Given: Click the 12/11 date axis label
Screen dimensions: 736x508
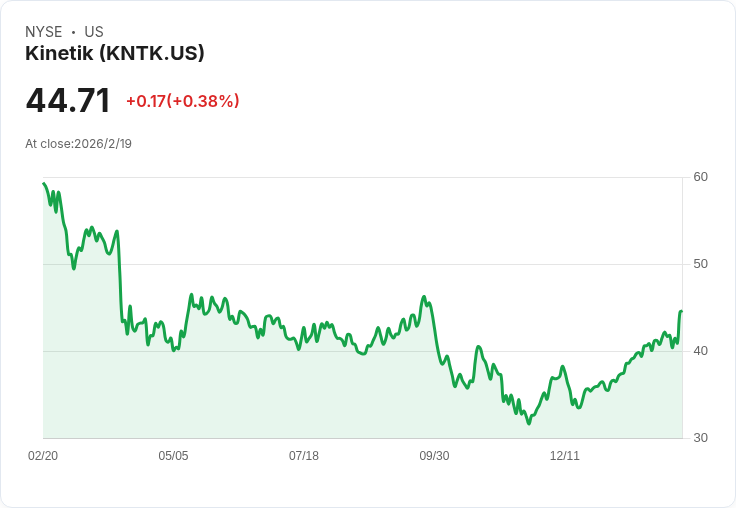Looking at the screenshot, I should [x=565, y=455].
